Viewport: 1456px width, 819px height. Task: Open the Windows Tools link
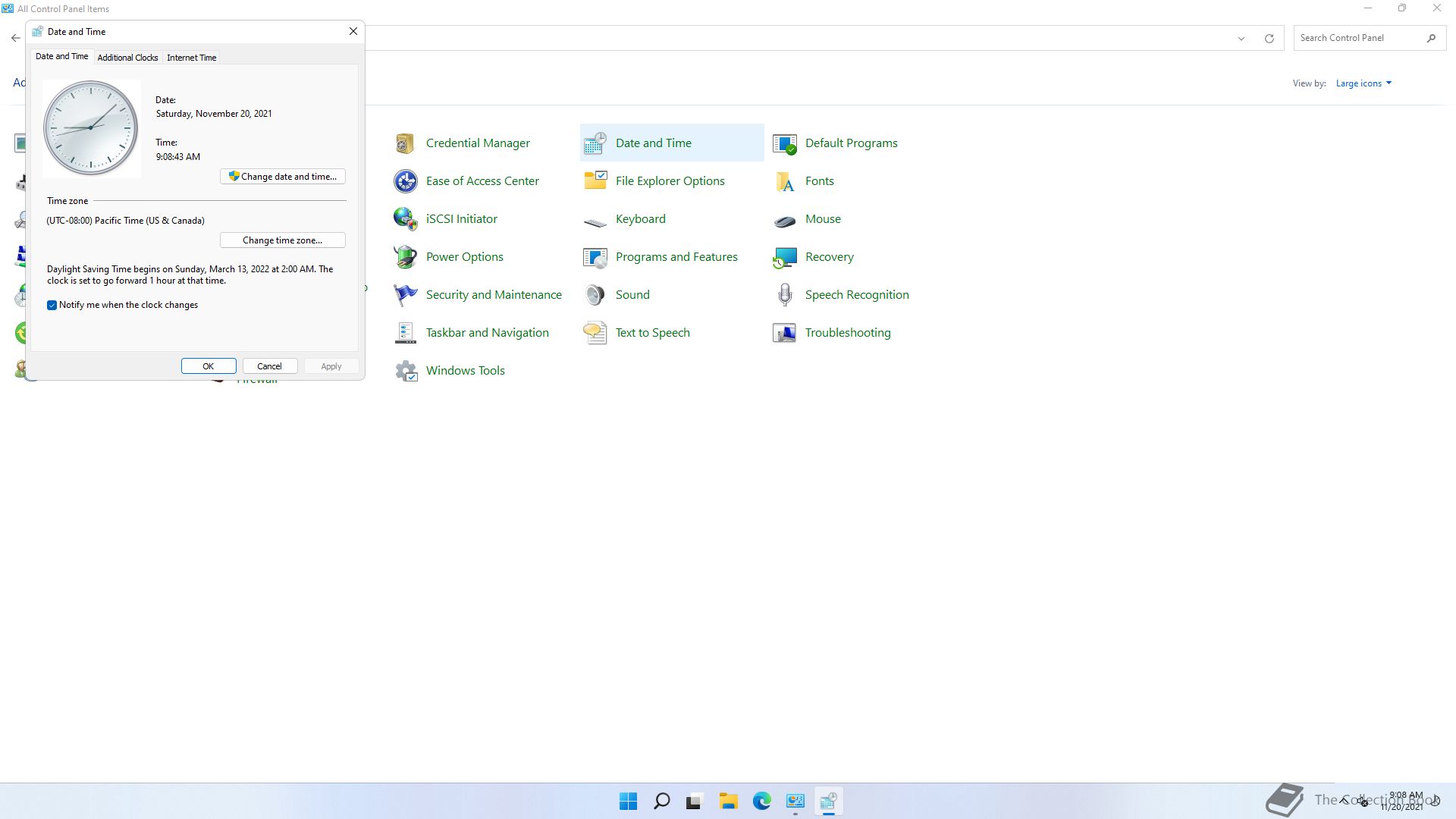pos(465,370)
